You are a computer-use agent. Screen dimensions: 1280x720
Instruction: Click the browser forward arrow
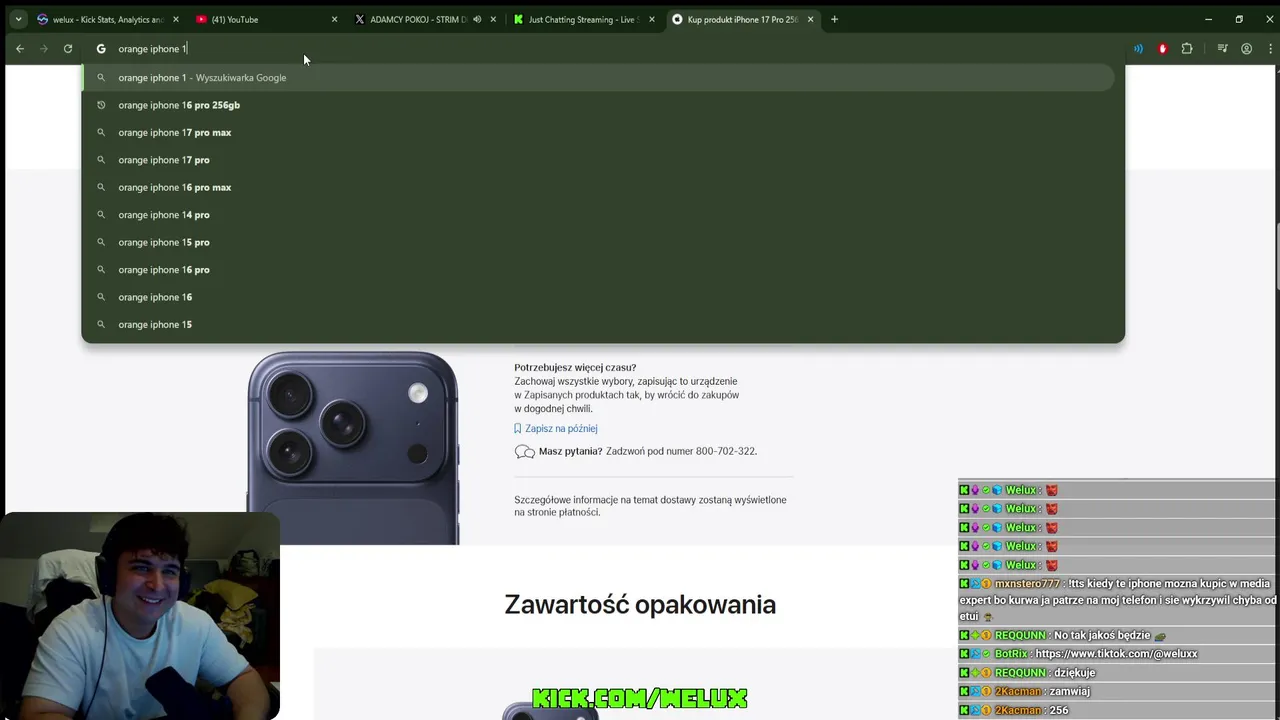coord(44,48)
